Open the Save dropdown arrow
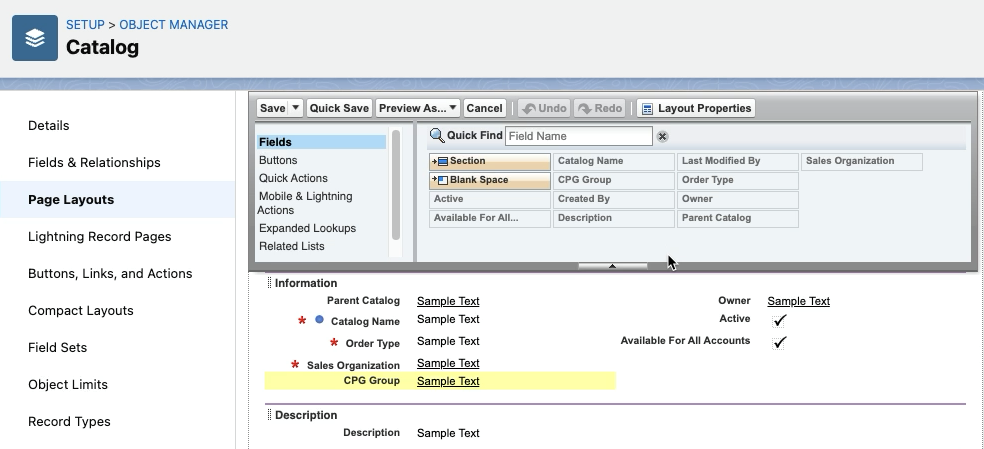984x449 pixels. click(x=295, y=108)
